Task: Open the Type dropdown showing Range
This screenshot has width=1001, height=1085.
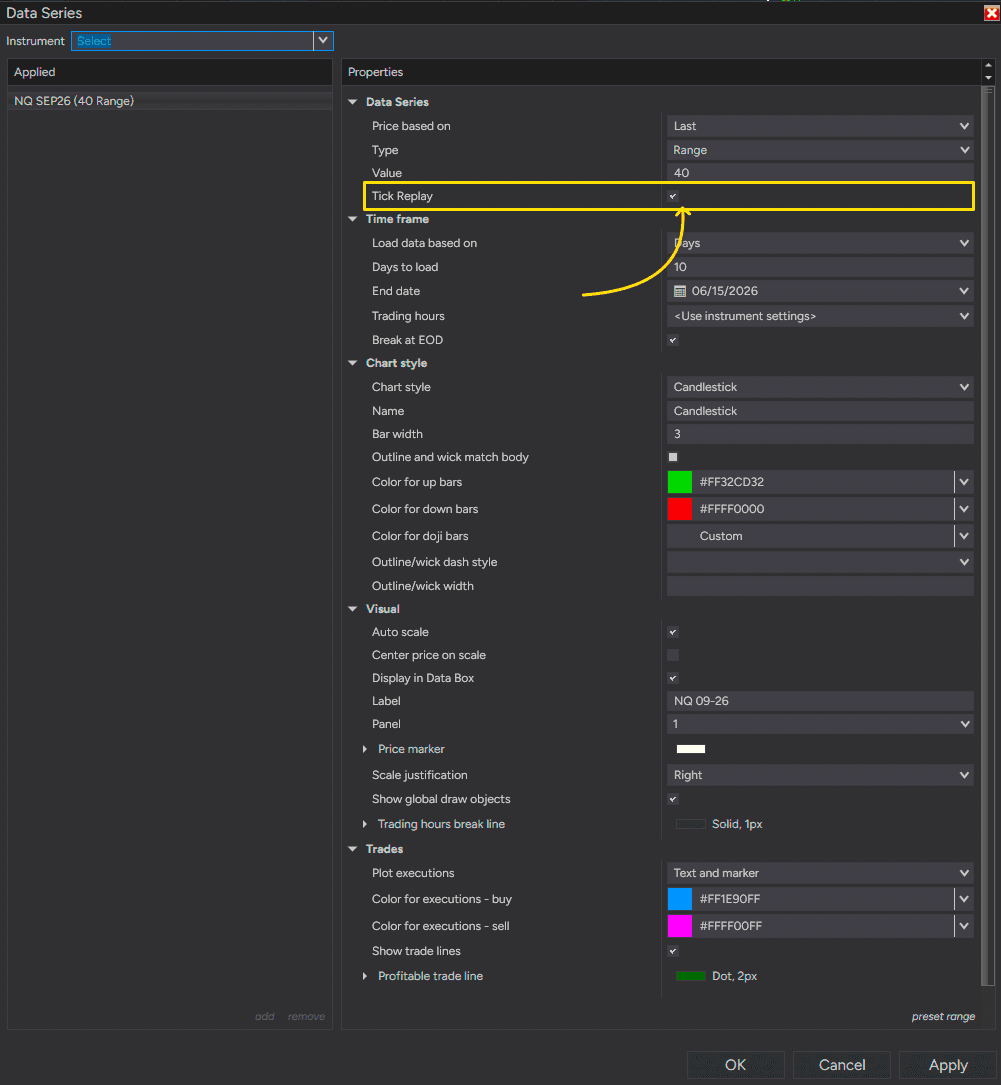Action: pyautogui.click(x=820, y=150)
